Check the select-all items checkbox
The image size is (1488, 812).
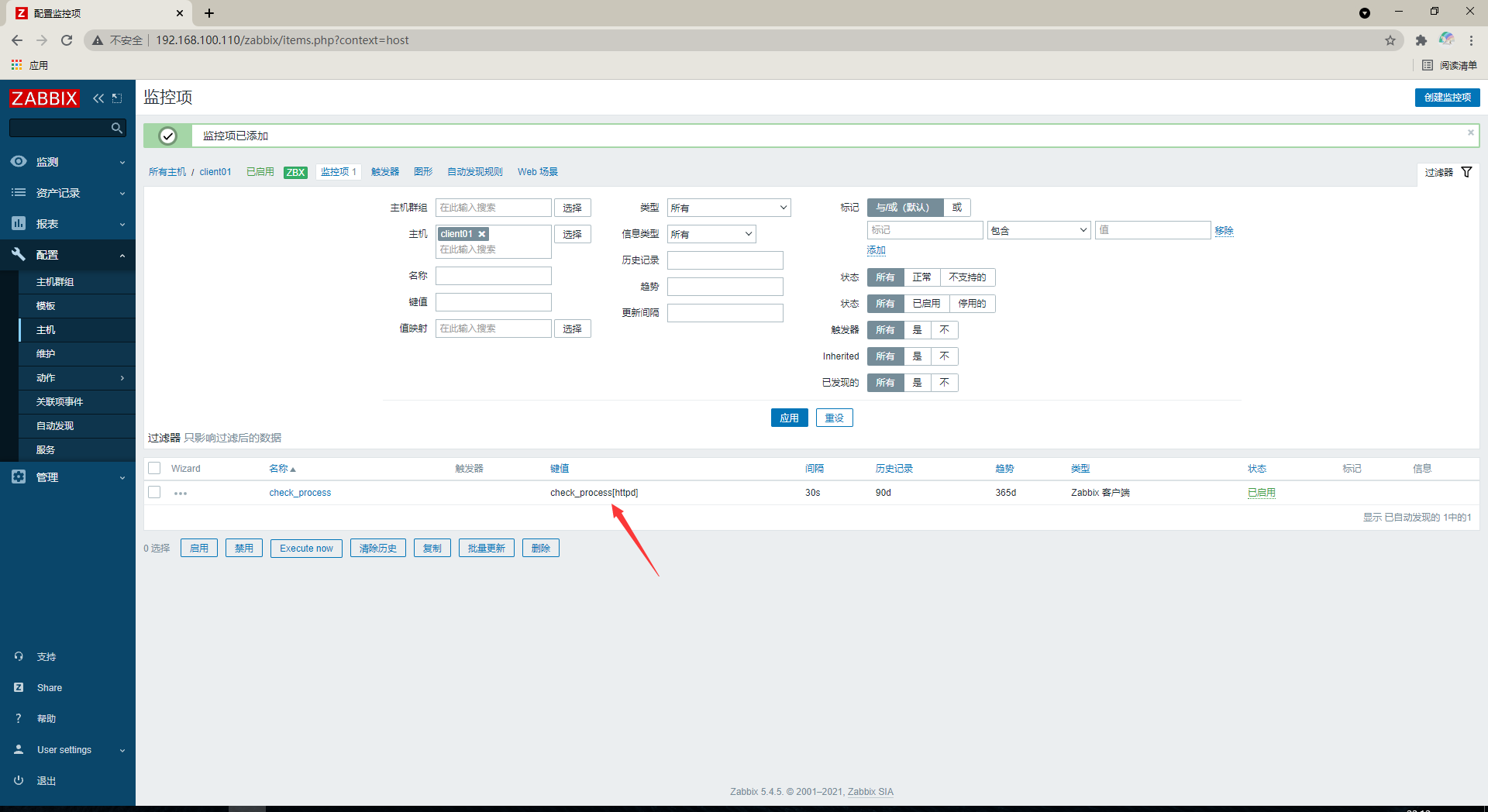[154, 468]
